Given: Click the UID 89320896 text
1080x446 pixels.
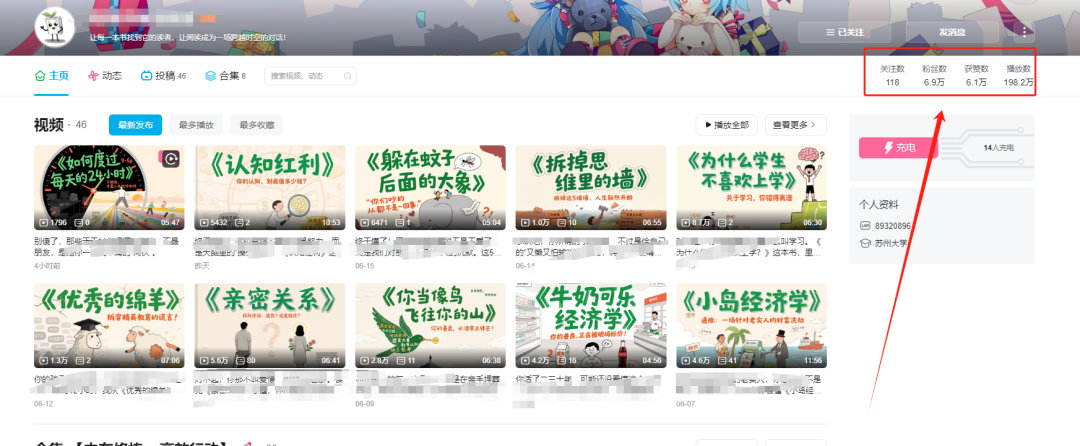Looking at the screenshot, I should 893,226.
